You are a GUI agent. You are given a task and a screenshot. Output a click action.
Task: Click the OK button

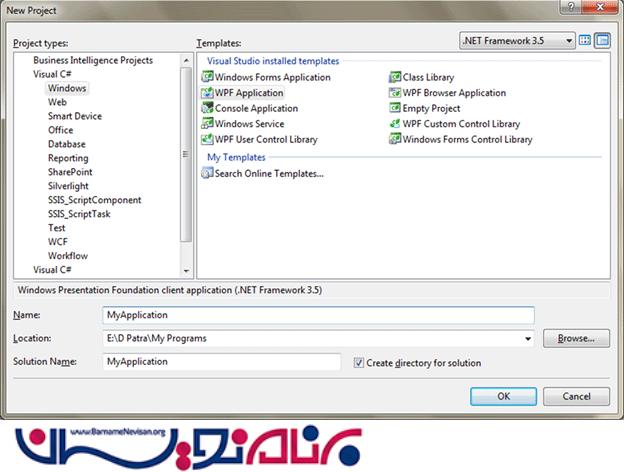tap(503, 396)
